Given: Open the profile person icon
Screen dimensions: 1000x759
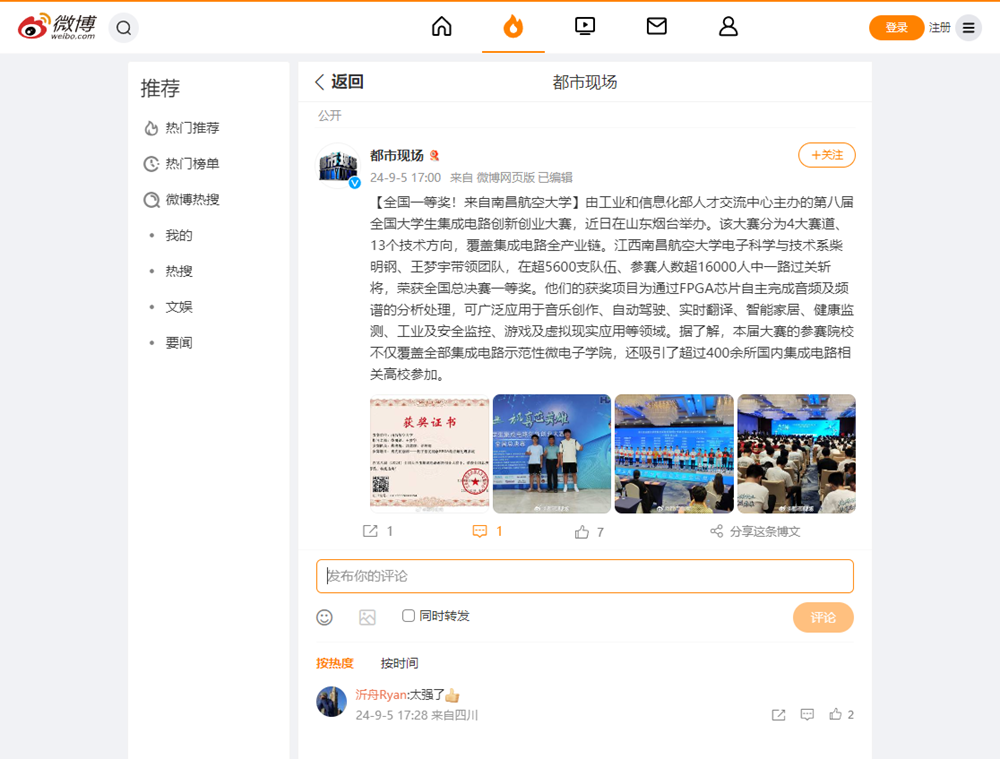Looking at the screenshot, I should coord(728,27).
